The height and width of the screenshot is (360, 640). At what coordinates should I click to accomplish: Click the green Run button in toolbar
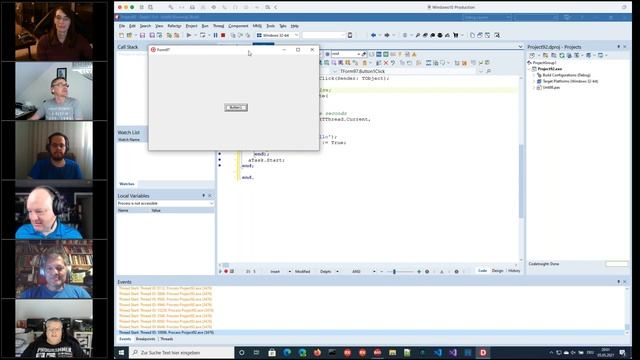189,36
